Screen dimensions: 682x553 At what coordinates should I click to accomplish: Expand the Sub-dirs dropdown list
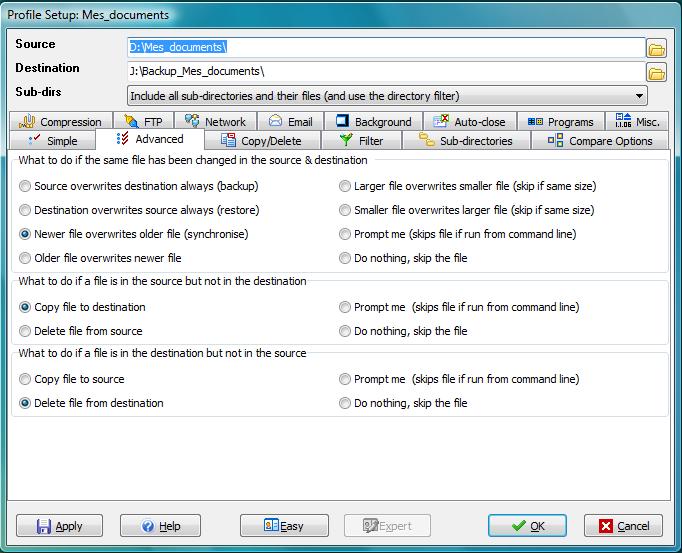[x=638, y=96]
